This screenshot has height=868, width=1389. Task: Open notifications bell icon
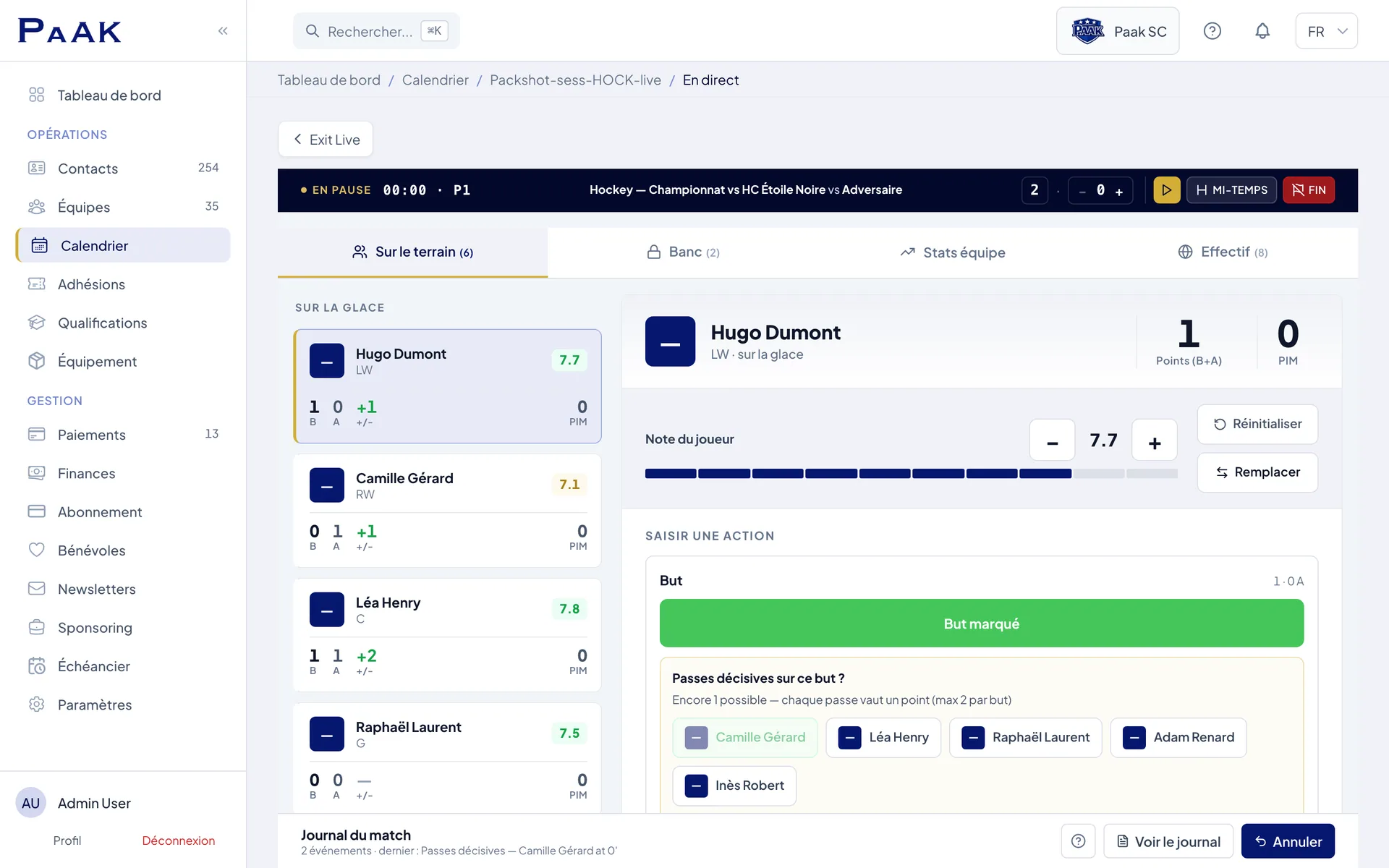pos(1262,31)
